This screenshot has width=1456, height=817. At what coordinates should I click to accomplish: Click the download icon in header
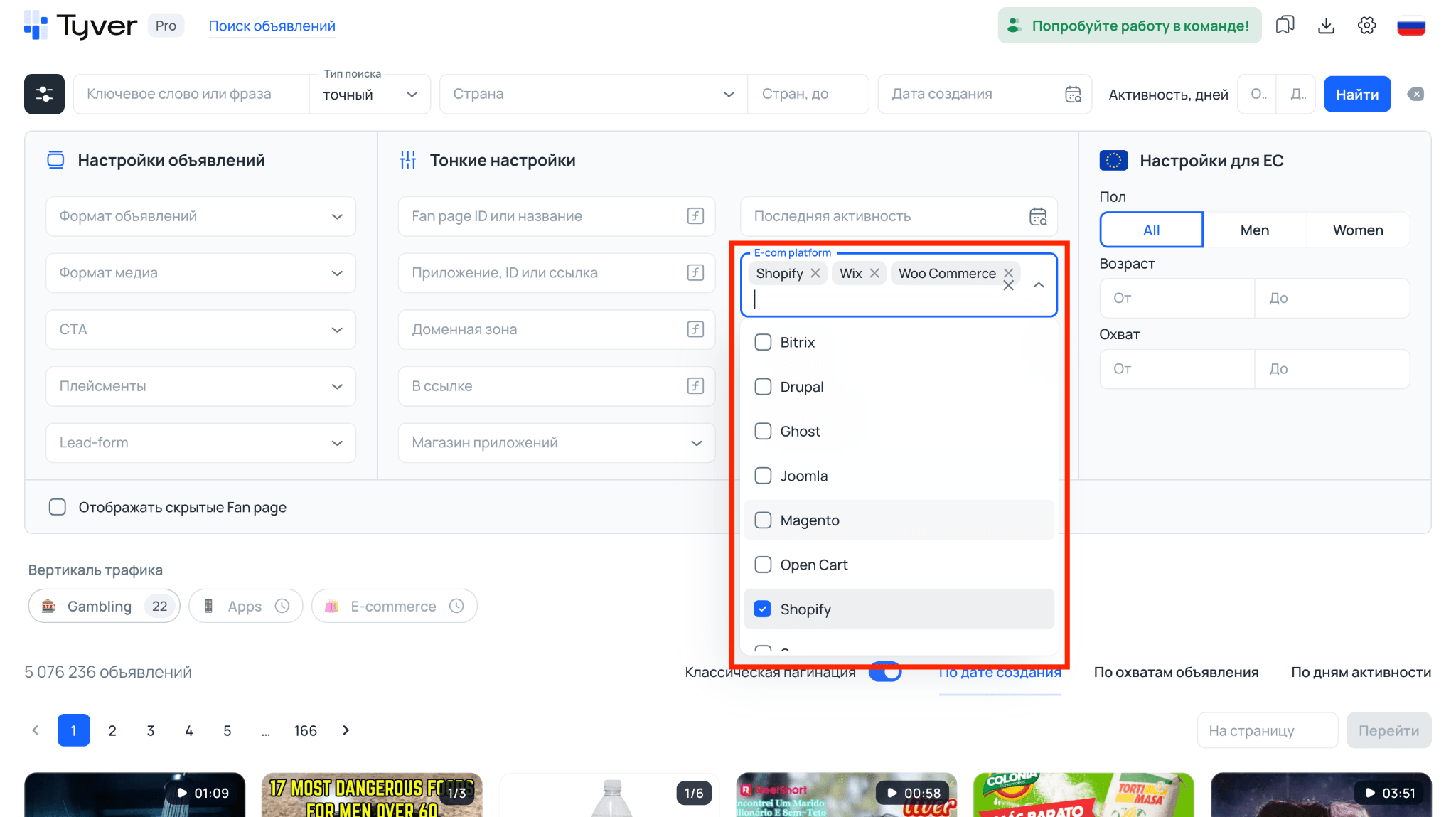tap(1326, 26)
